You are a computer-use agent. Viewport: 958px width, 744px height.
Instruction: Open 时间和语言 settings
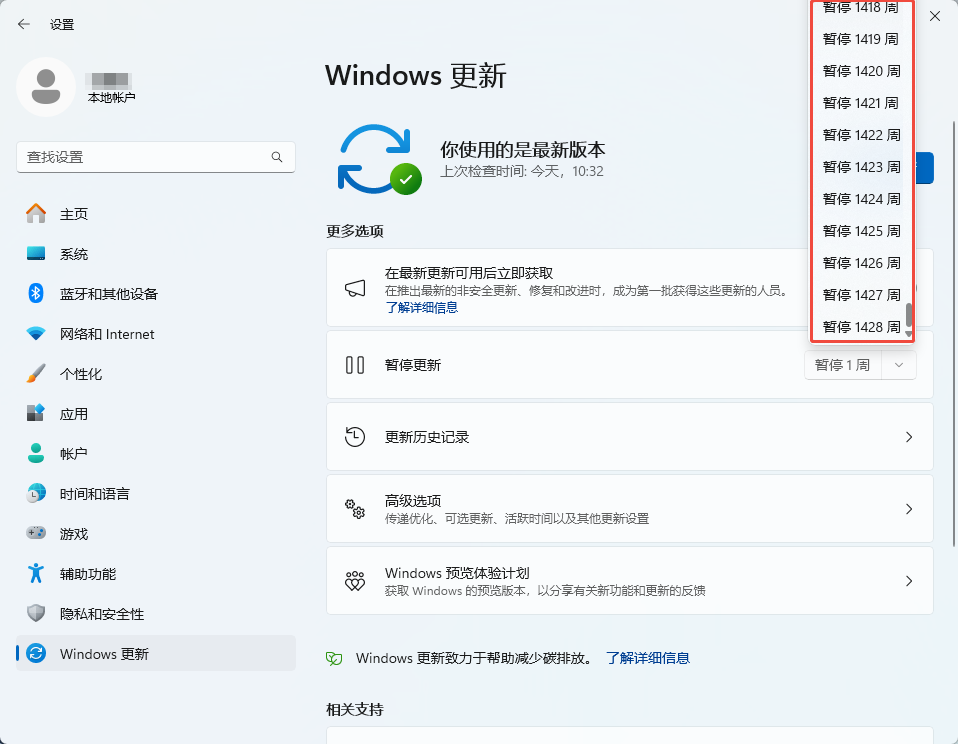tap(156, 494)
